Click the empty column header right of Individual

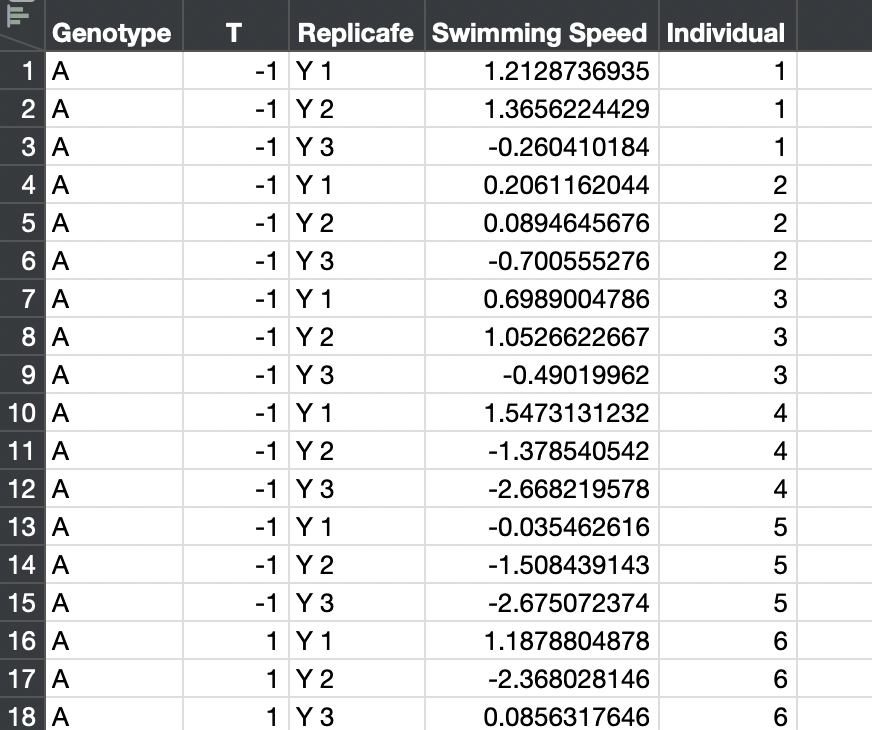[834, 33]
